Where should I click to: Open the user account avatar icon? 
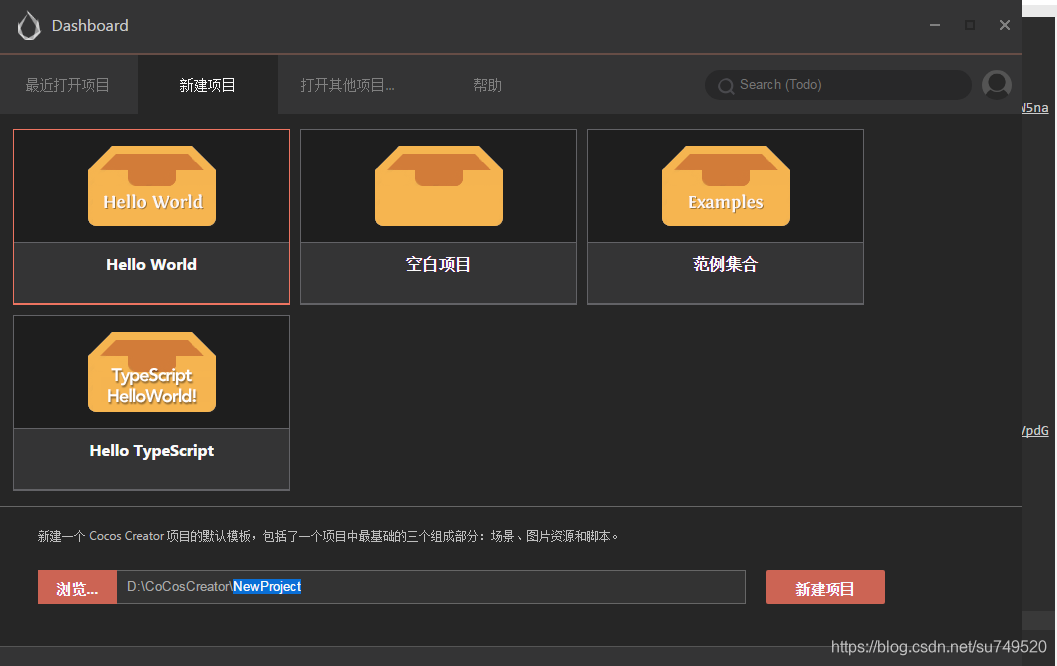996,85
